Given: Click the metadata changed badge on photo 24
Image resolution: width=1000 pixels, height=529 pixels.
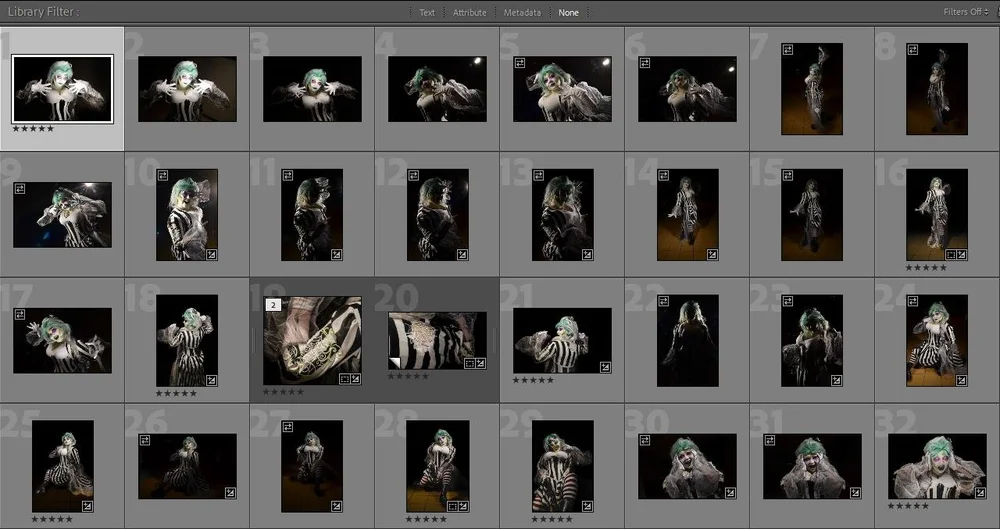Looking at the screenshot, I should tap(913, 301).
